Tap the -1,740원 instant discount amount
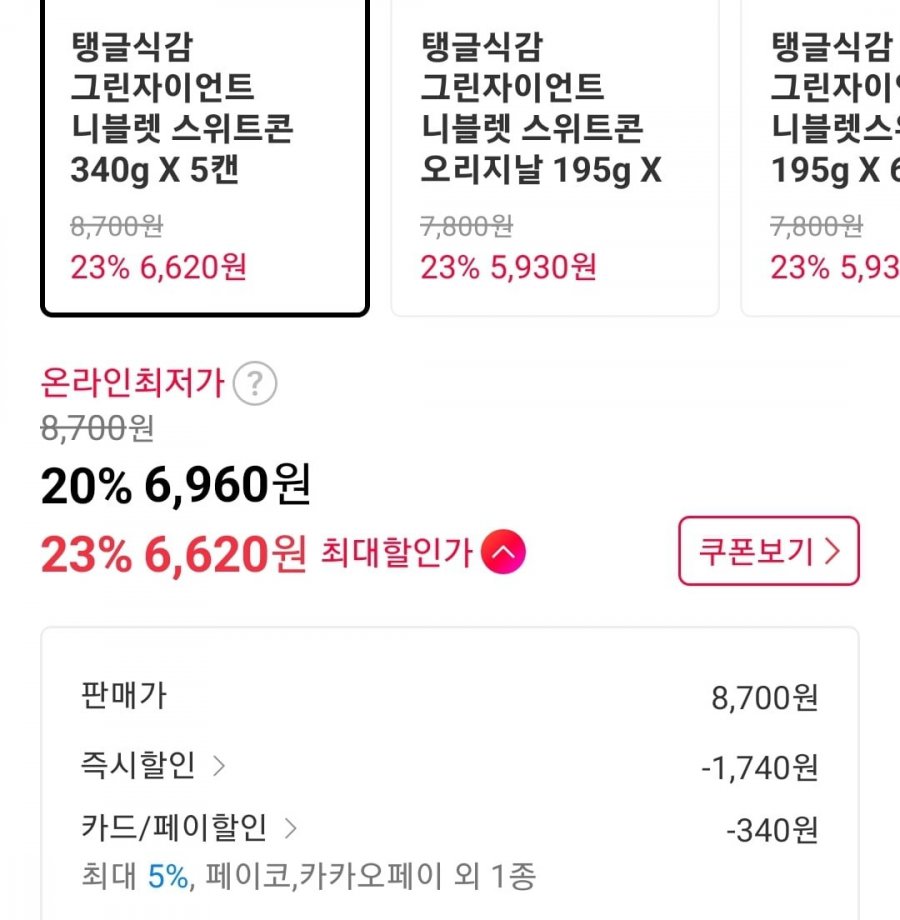This screenshot has width=900, height=920. 759,768
